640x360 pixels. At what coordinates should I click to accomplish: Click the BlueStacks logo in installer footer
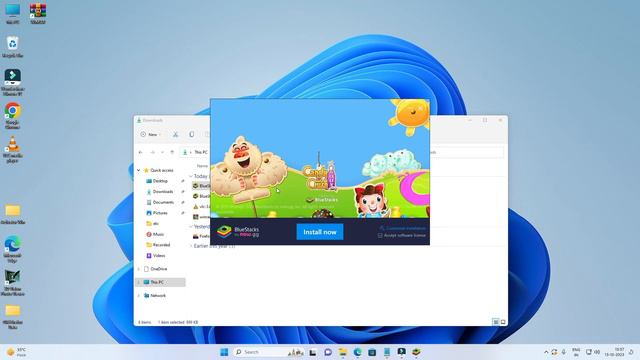coord(238,232)
